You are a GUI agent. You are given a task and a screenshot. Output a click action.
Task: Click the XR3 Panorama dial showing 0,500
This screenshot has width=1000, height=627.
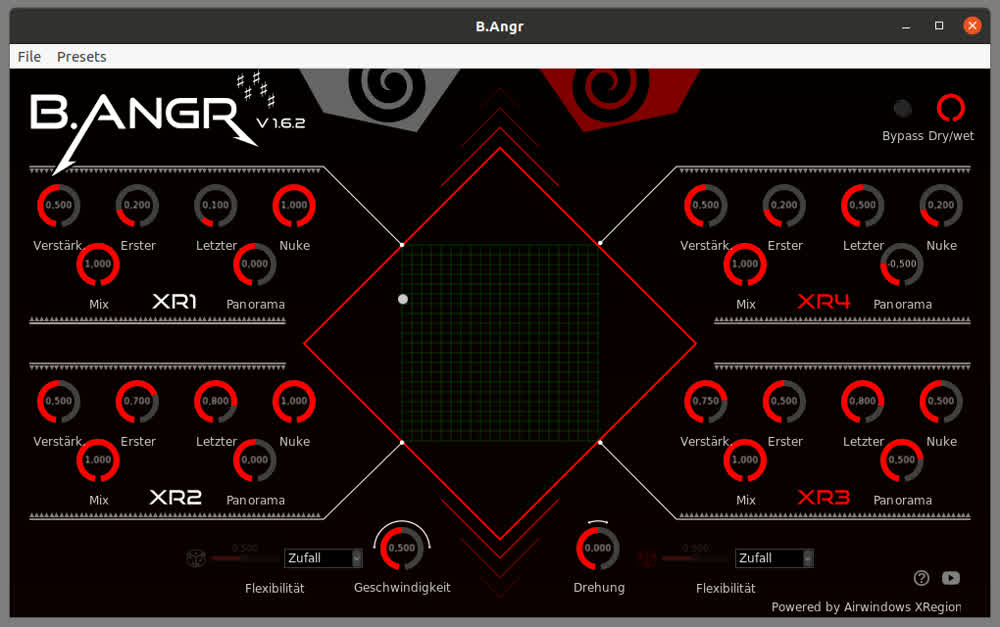coord(902,460)
